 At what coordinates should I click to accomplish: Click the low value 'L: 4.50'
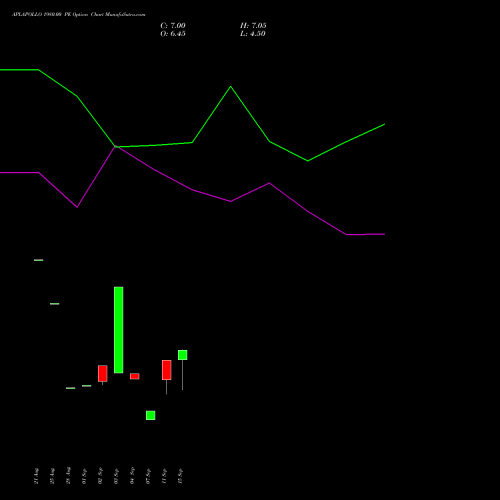[x=253, y=34]
